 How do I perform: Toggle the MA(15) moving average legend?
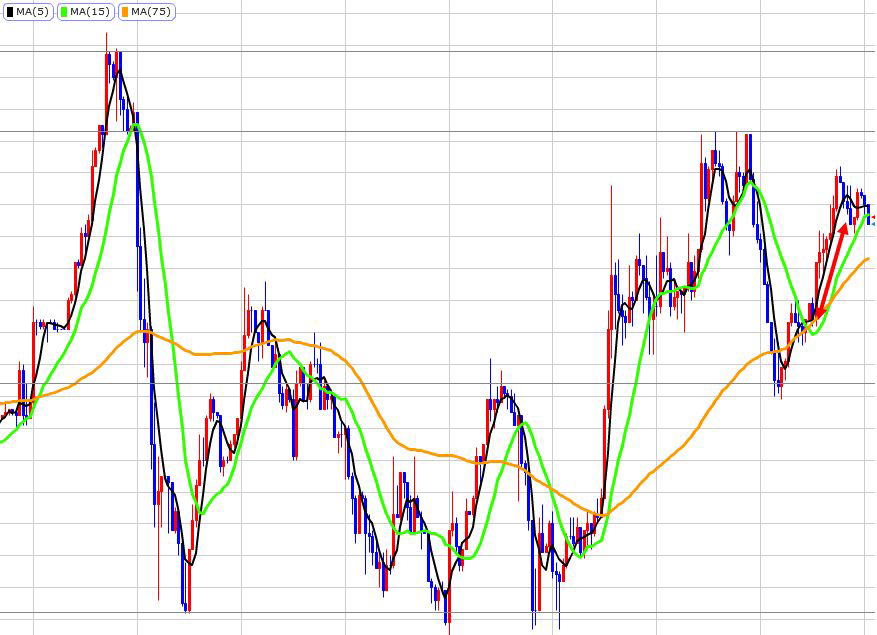pyautogui.click(x=85, y=12)
